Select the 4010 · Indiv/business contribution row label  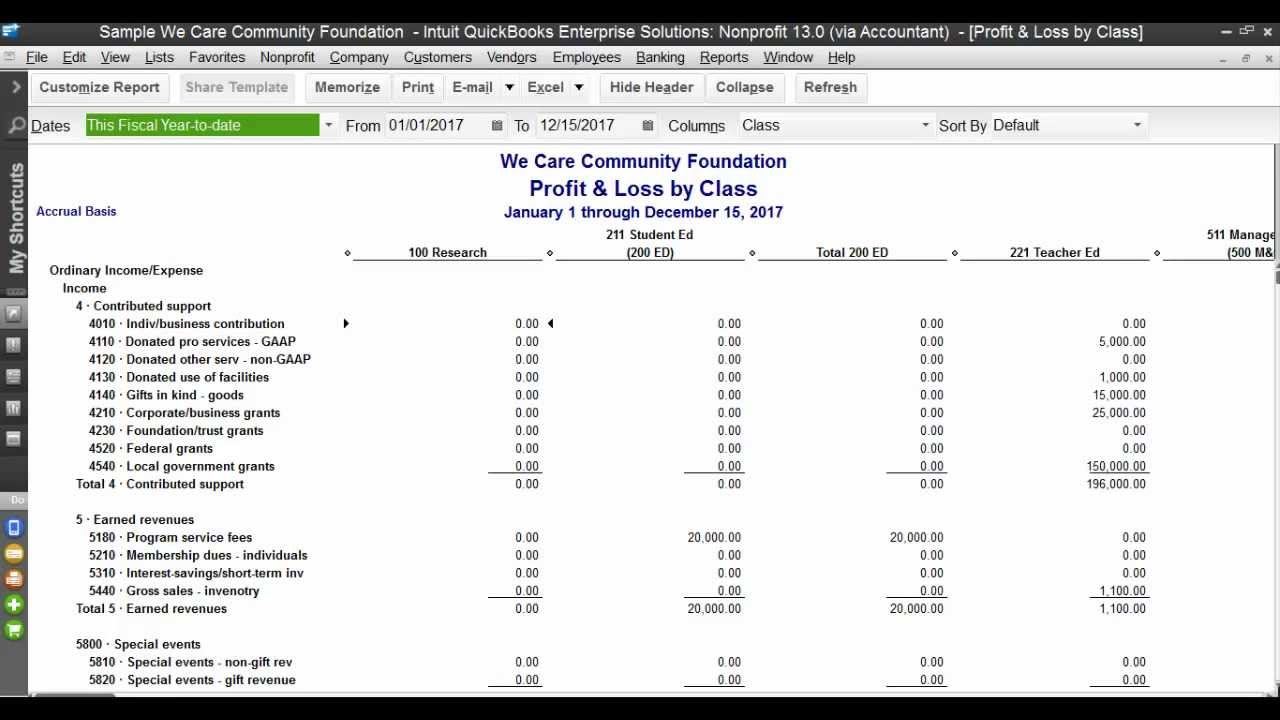186,324
